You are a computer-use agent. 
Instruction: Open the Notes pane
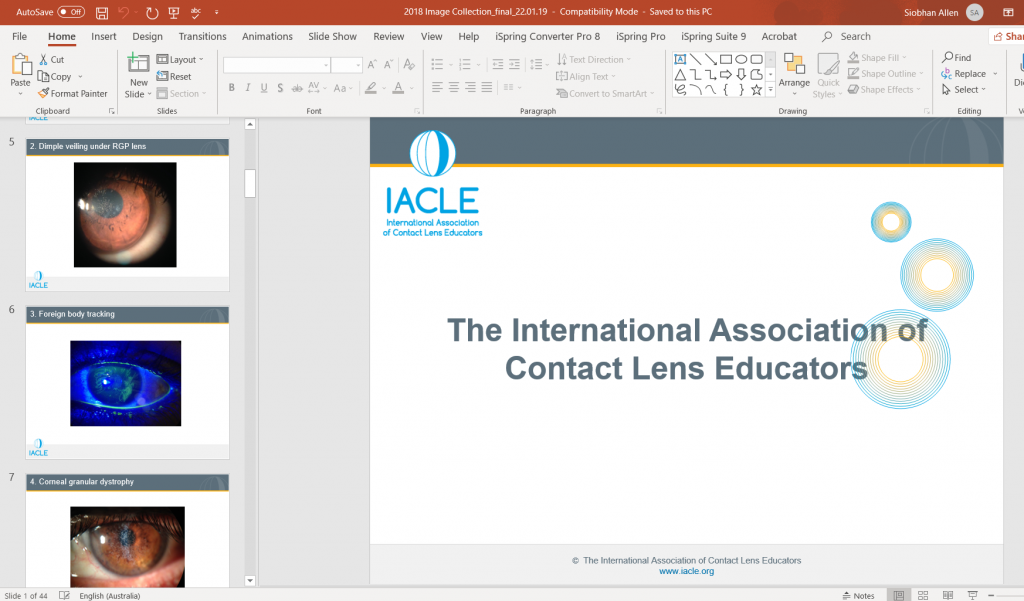tap(858, 595)
